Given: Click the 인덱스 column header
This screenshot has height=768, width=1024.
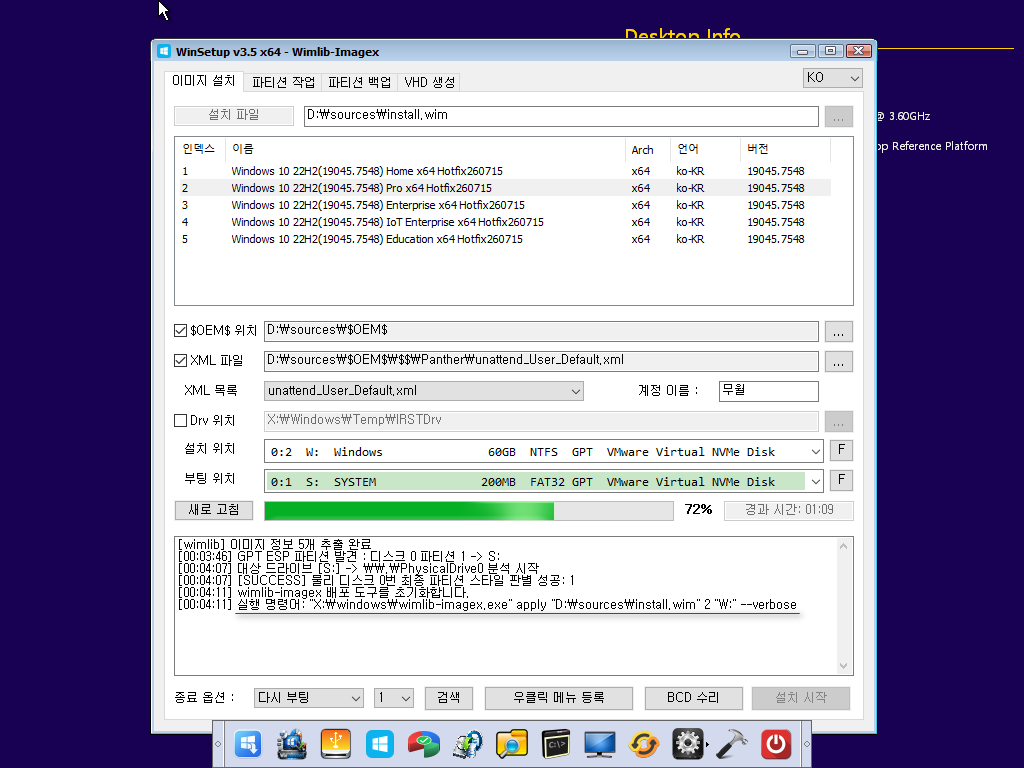Looking at the screenshot, I should [x=201, y=150].
